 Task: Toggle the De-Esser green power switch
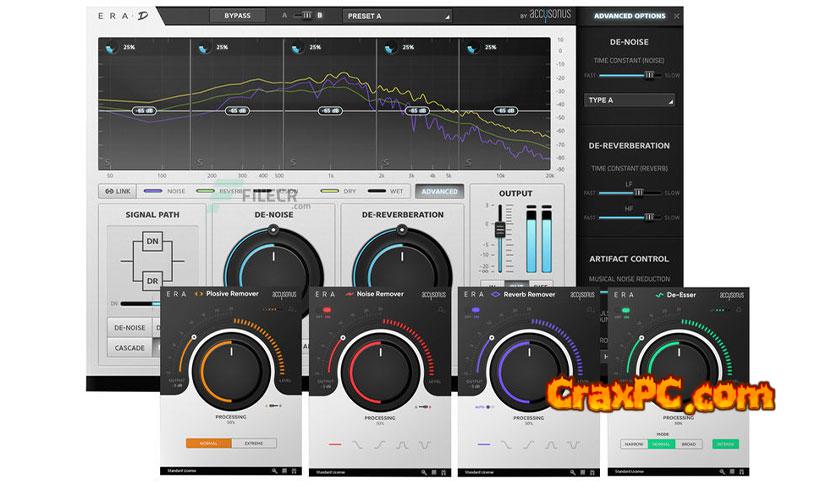pos(626,310)
